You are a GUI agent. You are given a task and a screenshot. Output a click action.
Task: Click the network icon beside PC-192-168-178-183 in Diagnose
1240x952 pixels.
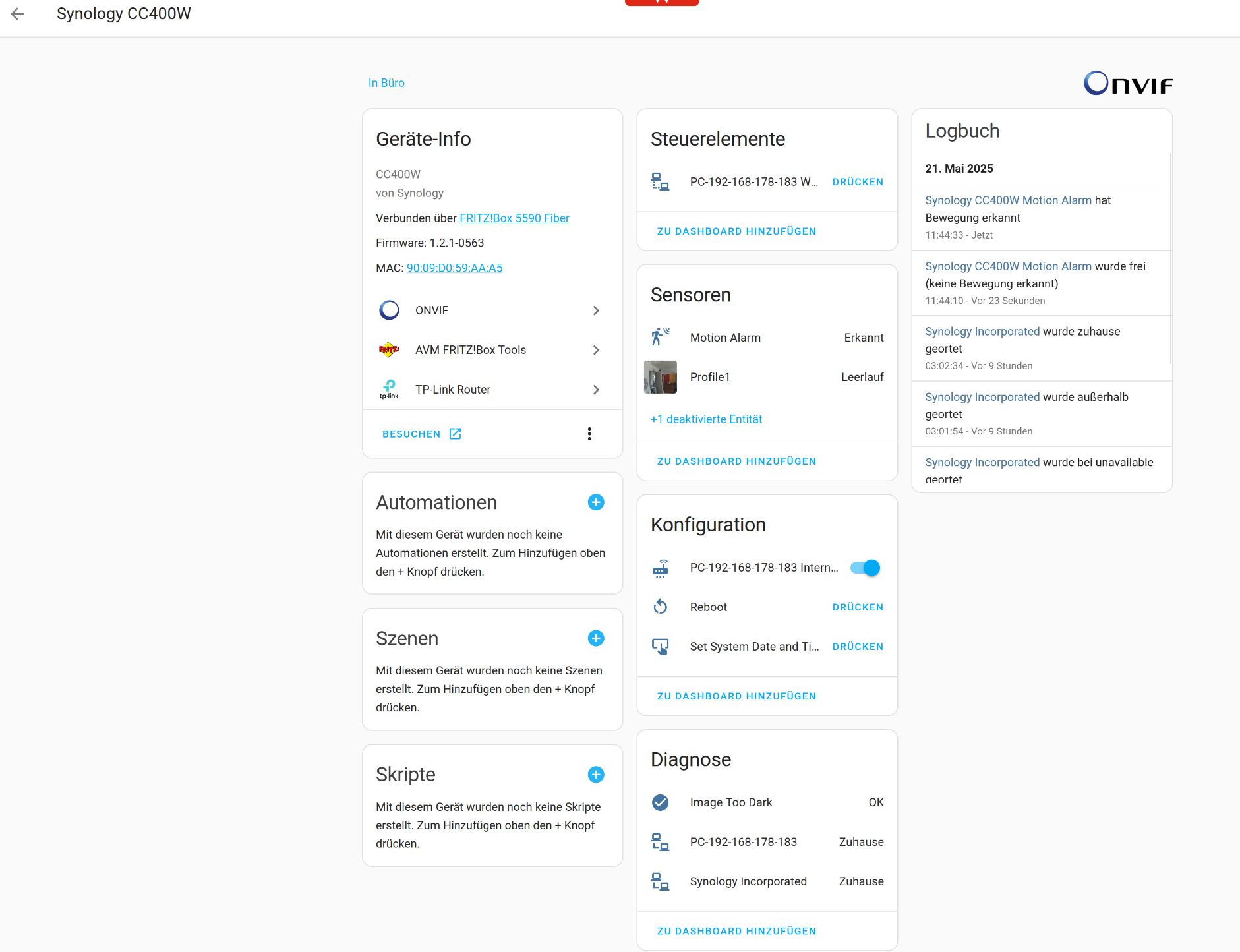661,842
